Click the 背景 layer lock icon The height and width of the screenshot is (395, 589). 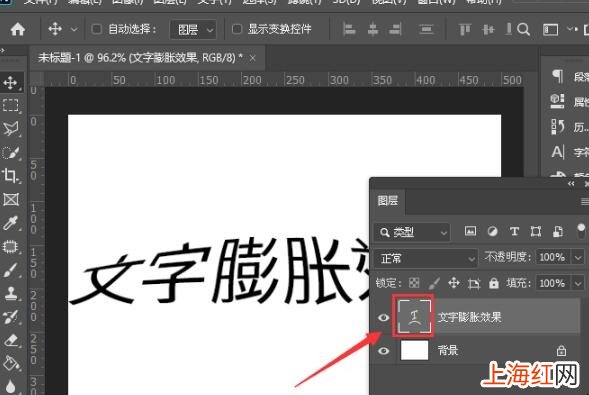[x=561, y=351]
